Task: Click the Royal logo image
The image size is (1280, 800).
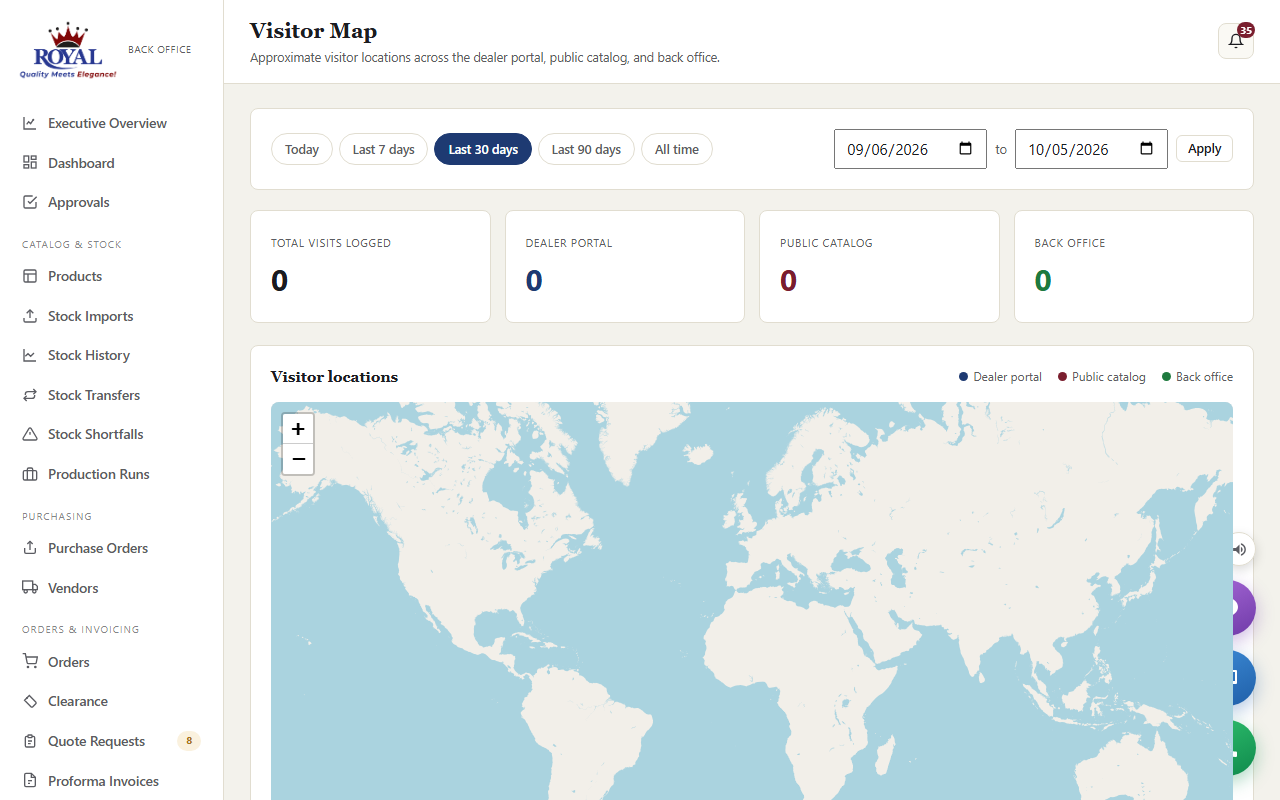Action: coord(68,51)
